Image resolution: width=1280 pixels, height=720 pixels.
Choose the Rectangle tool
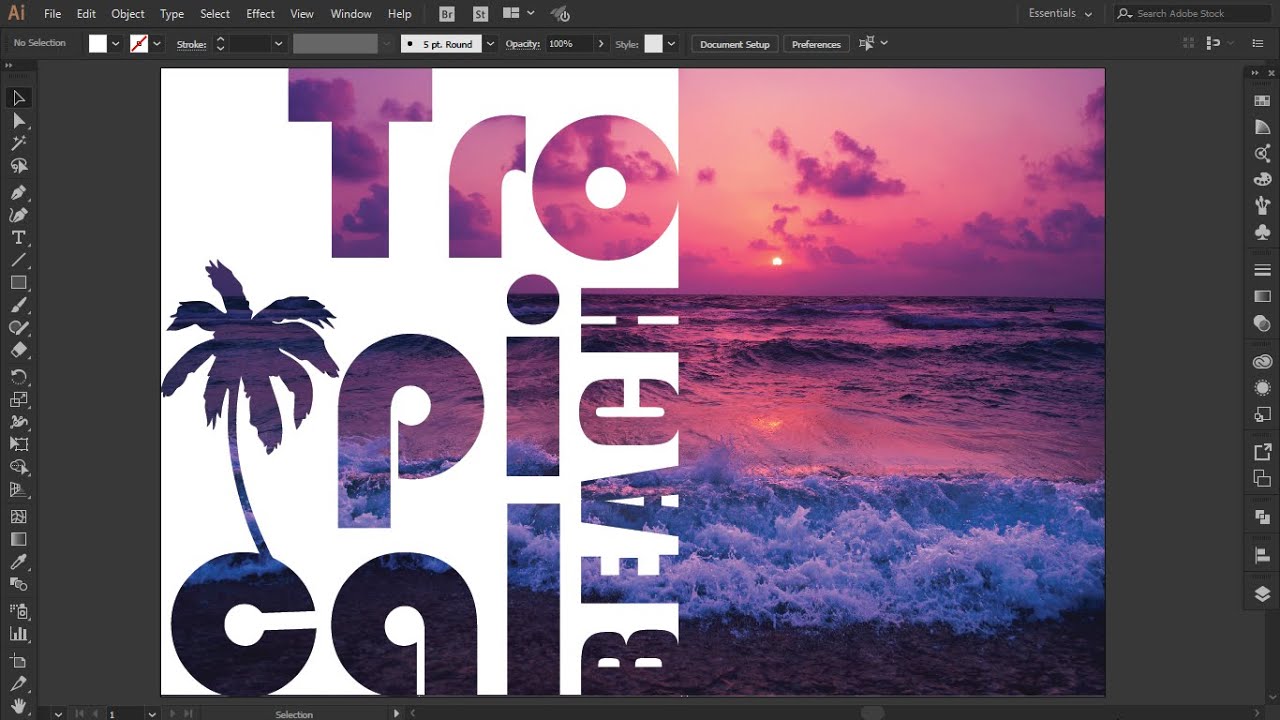point(18,283)
